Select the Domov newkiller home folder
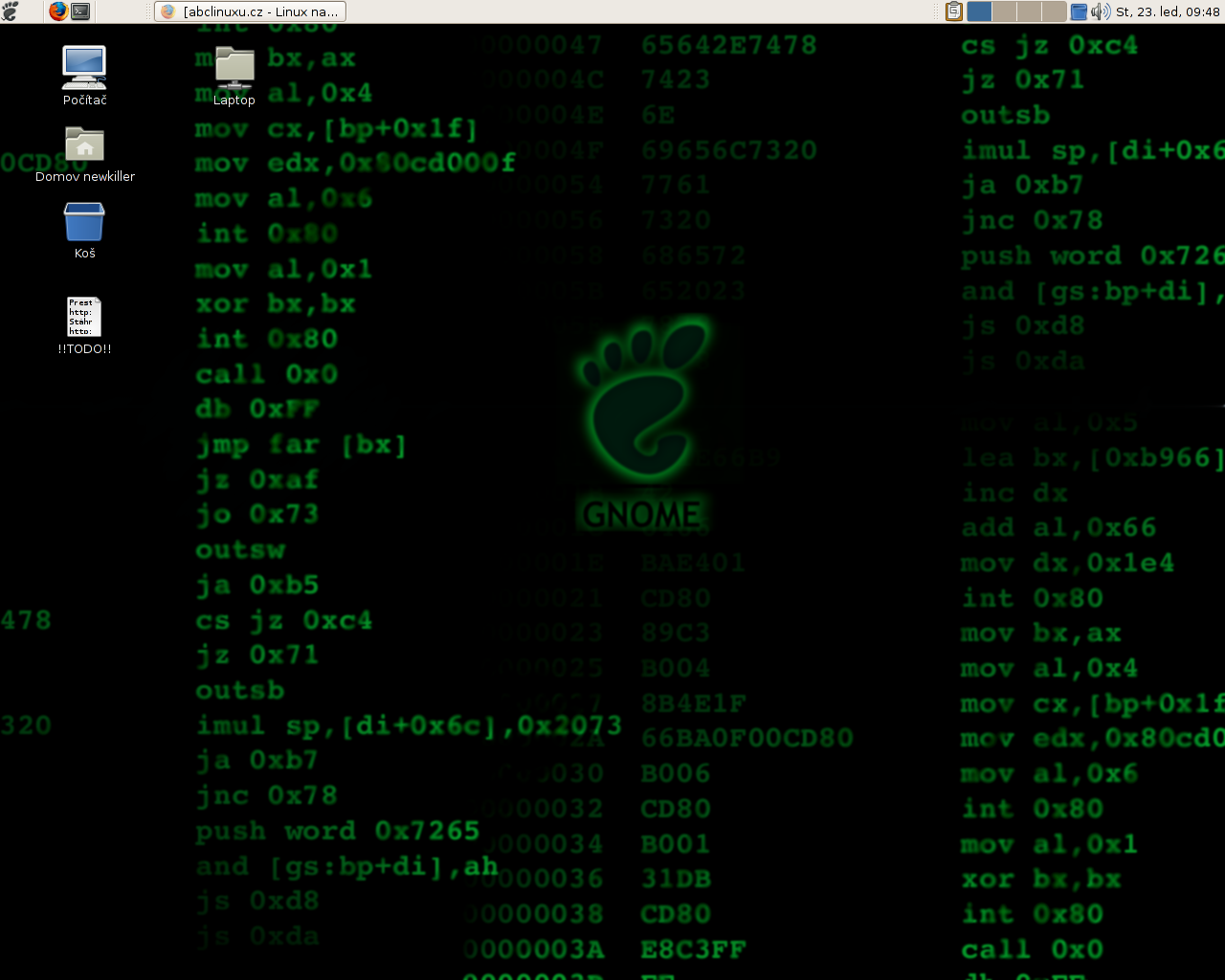Viewport: 1225px width, 980px height. point(84,153)
